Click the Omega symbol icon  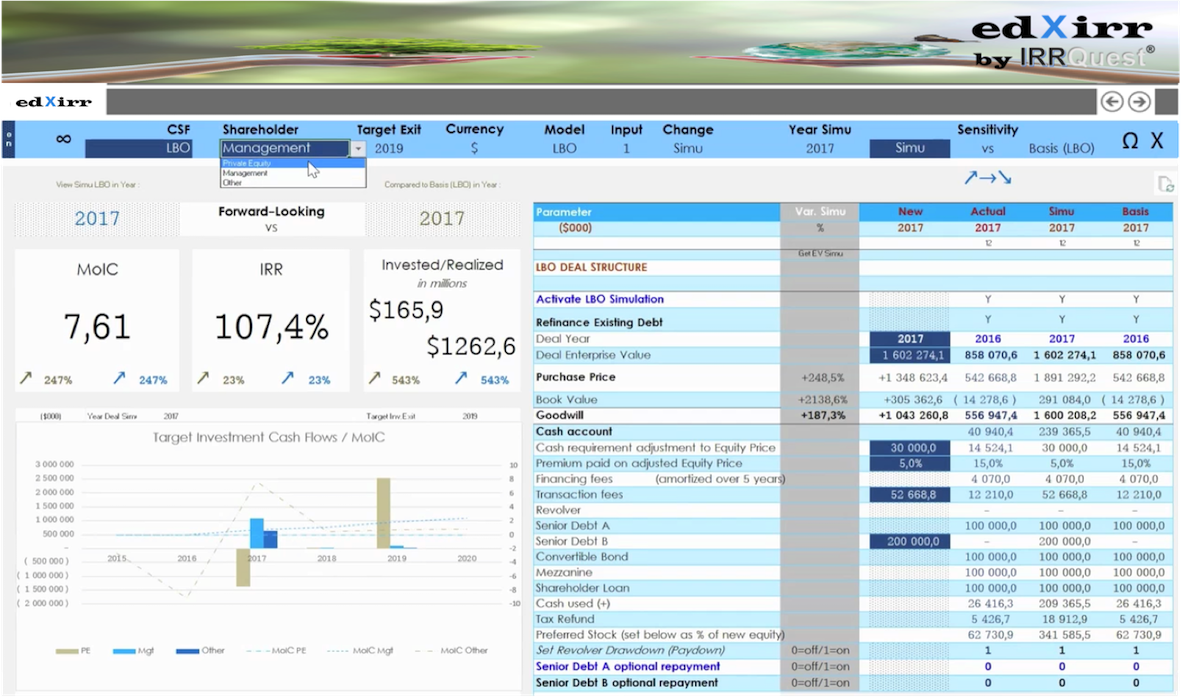(1129, 141)
